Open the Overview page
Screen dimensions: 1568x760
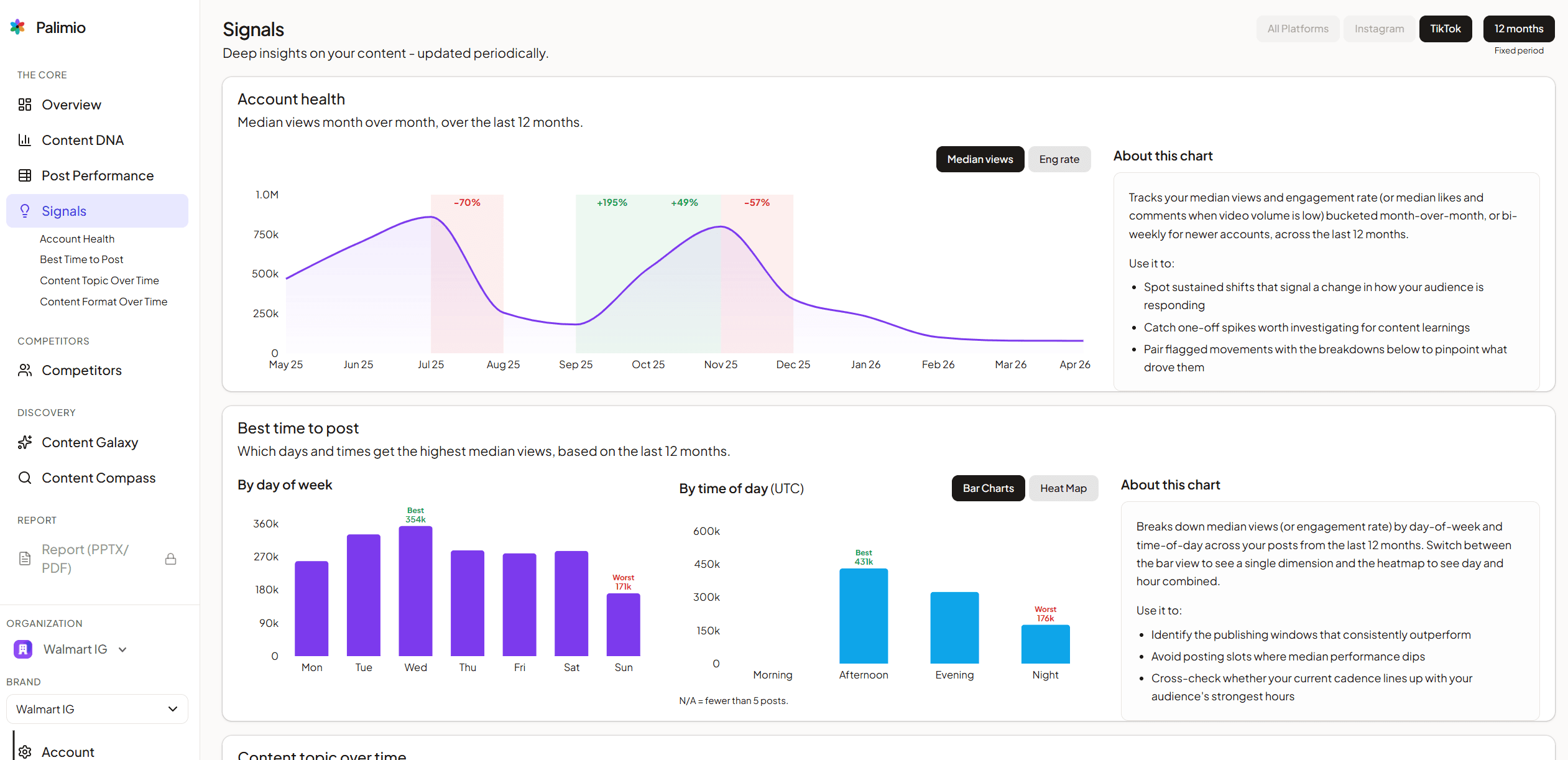pos(97,104)
